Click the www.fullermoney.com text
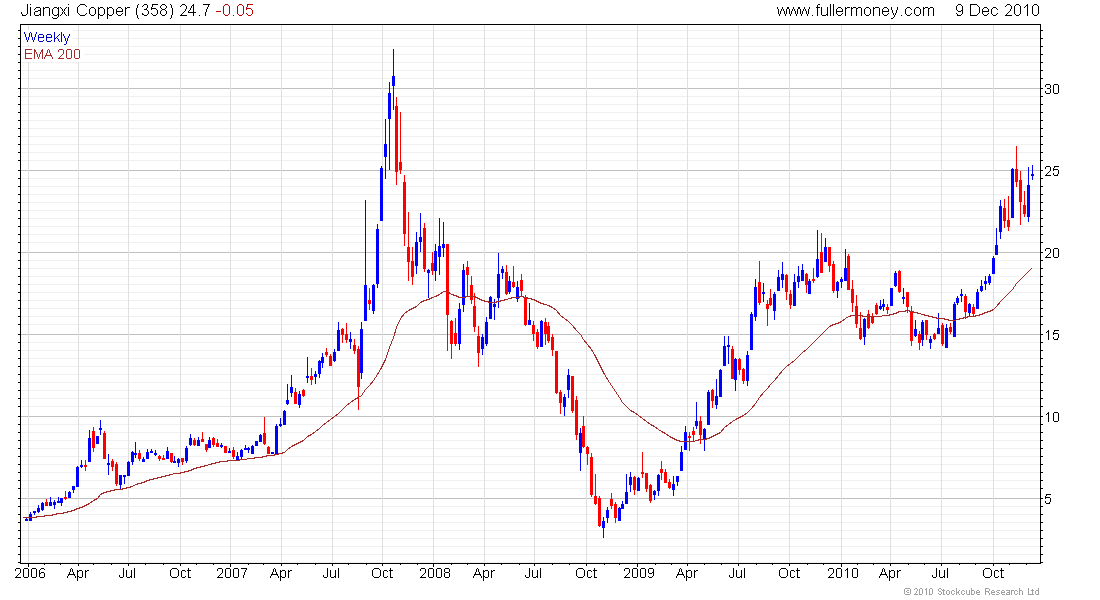This screenshot has height=600, width=1100. coord(855,11)
